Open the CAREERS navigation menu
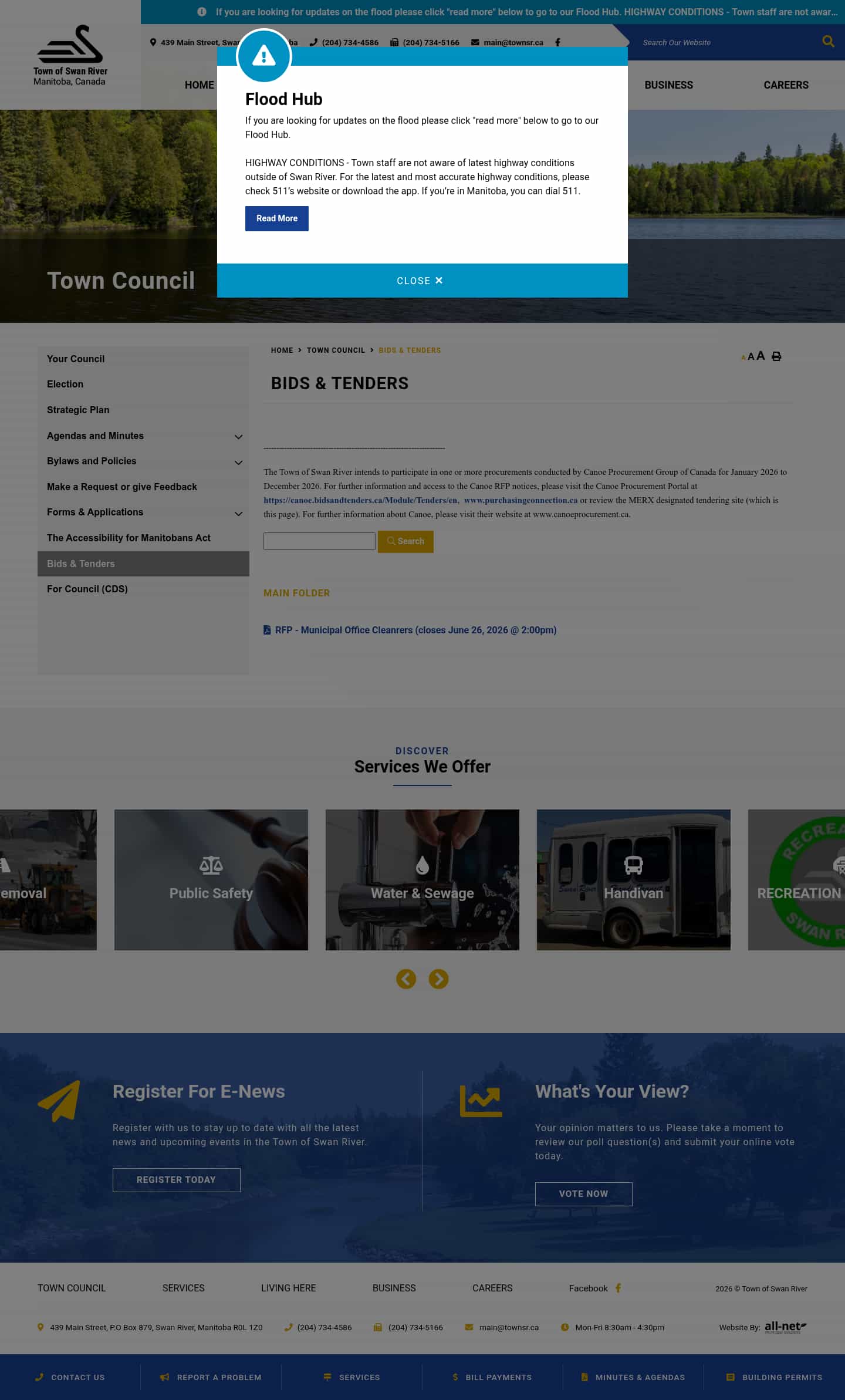The height and width of the screenshot is (1400, 845). point(786,85)
